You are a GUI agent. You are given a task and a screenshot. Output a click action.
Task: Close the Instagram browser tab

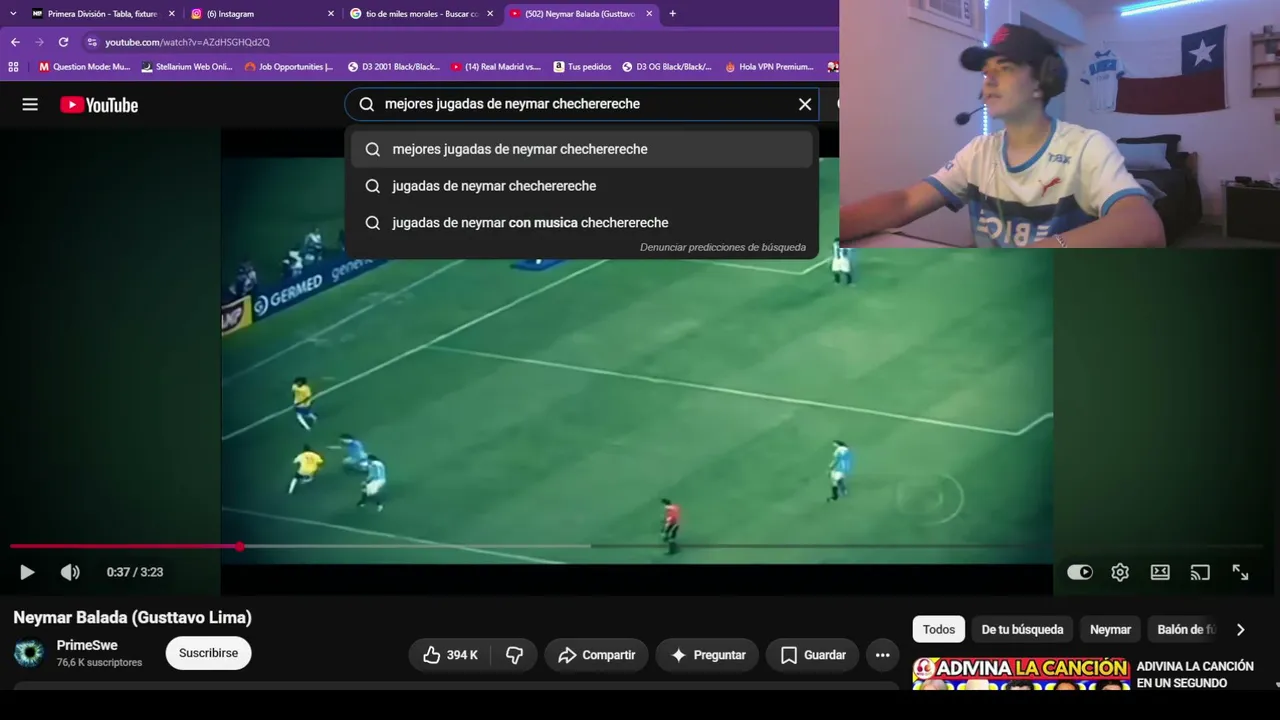click(x=331, y=14)
